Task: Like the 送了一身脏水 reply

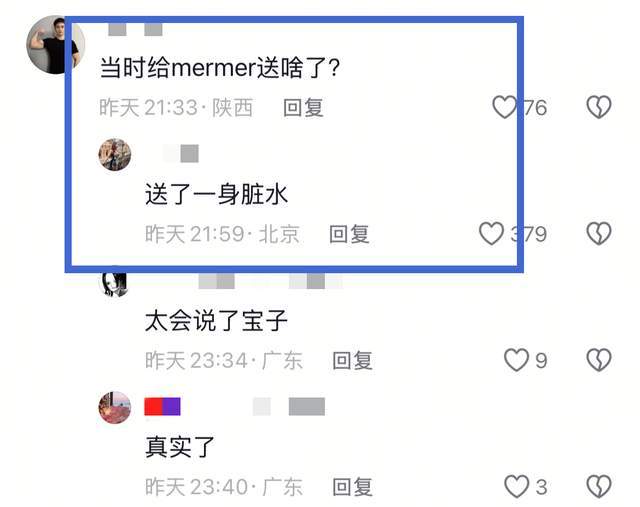Action: (491, 233)
